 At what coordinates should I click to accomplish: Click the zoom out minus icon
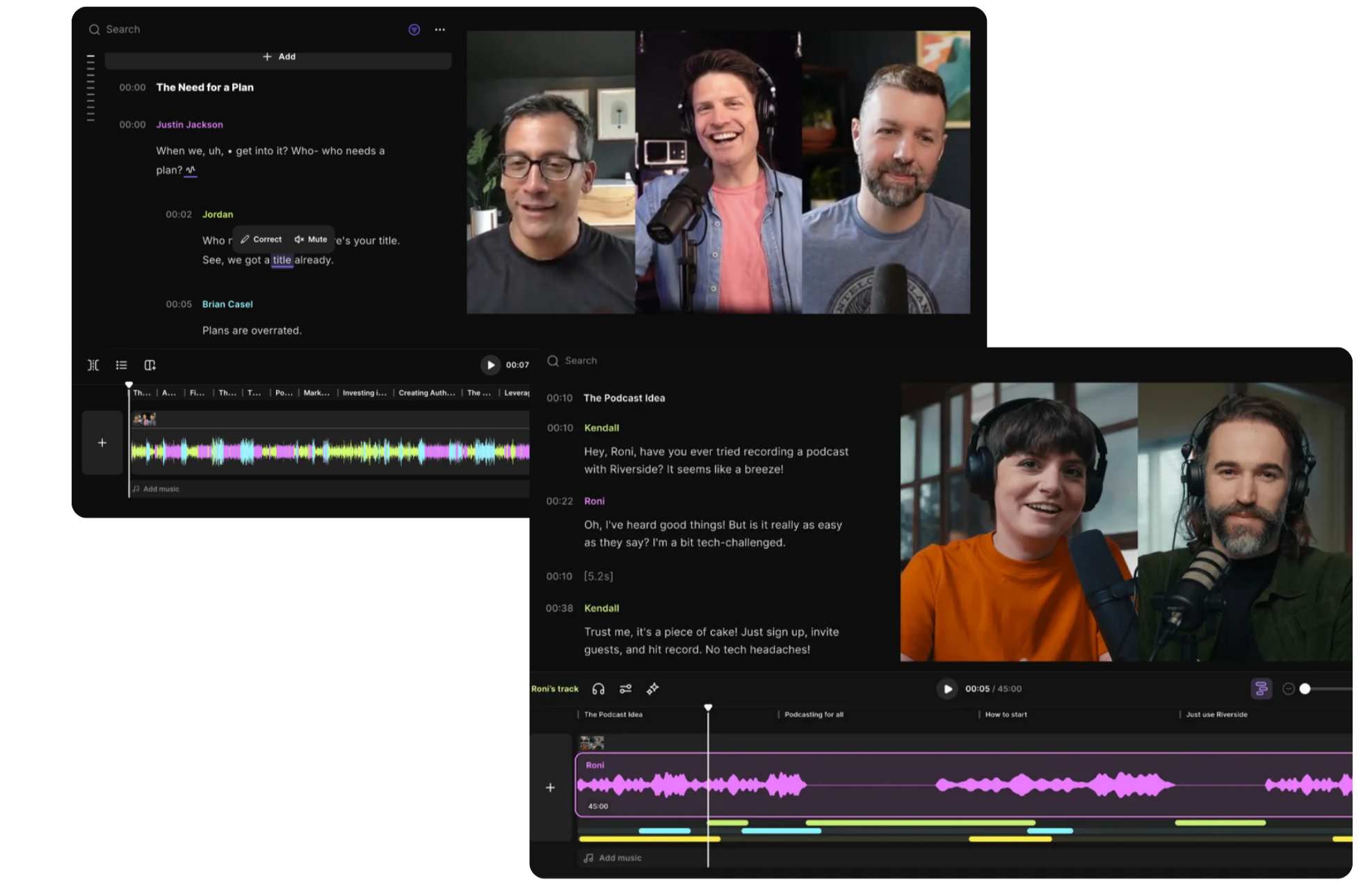(1288, 689)
